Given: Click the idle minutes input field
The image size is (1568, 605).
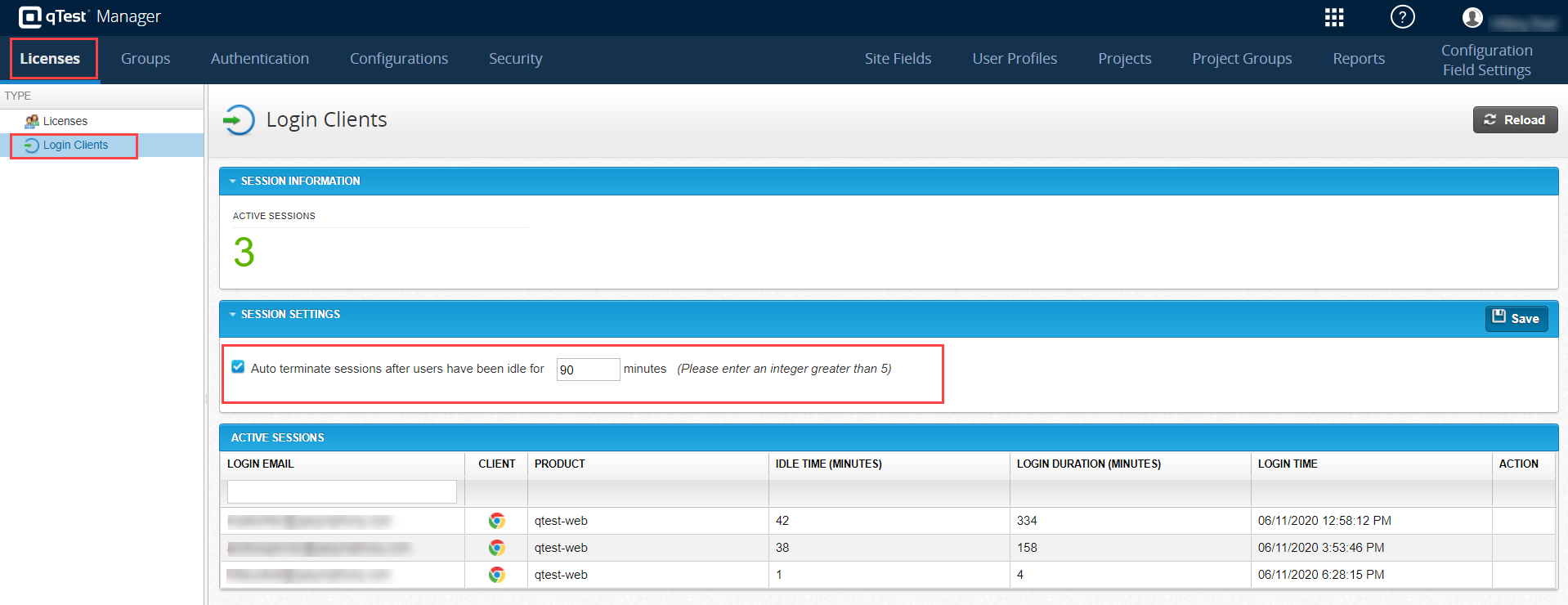Looking at the screenshot, I should pyautogui.click(x=588, y=370).
